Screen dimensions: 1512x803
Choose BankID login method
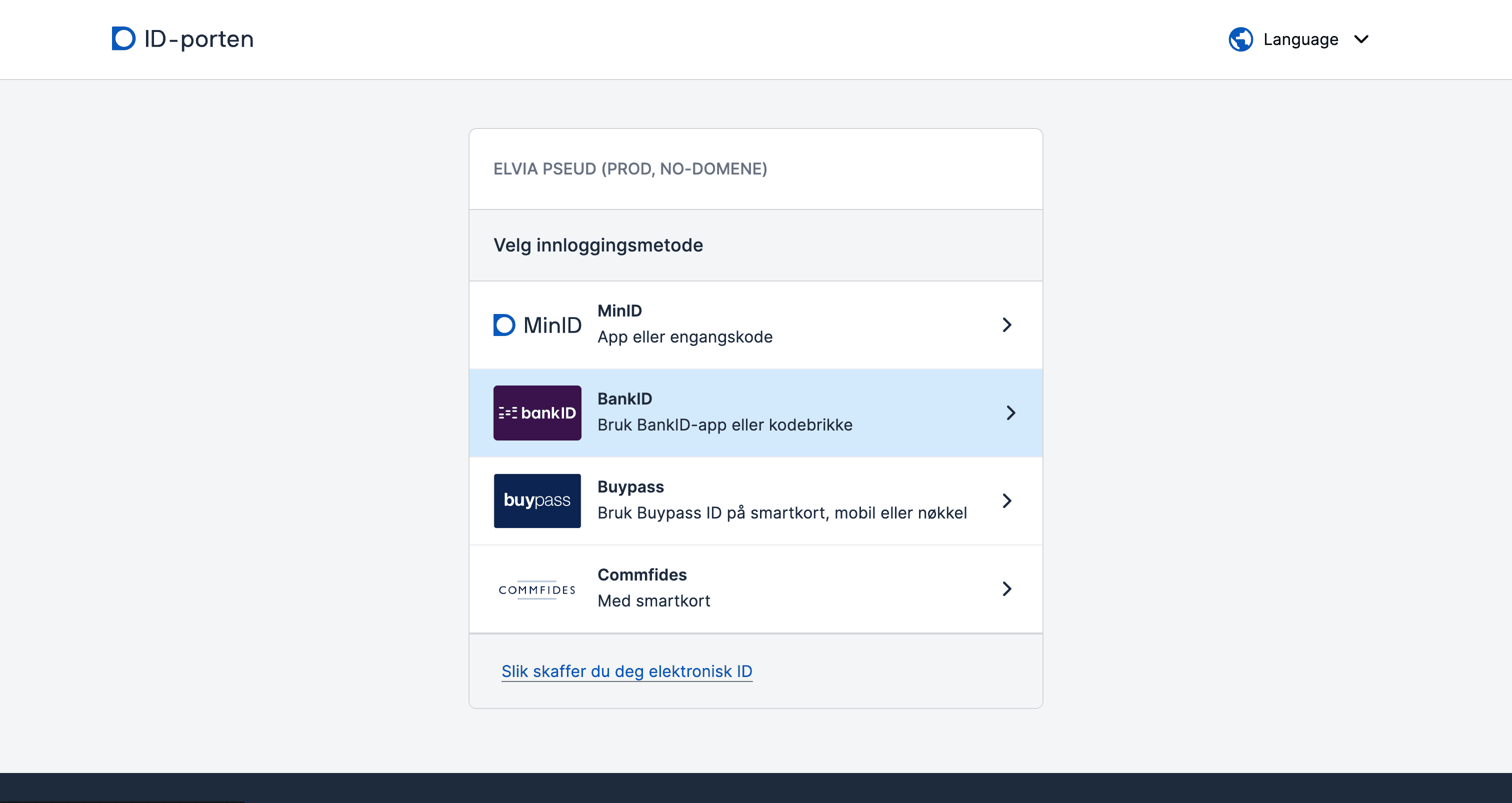coord(624,398)
